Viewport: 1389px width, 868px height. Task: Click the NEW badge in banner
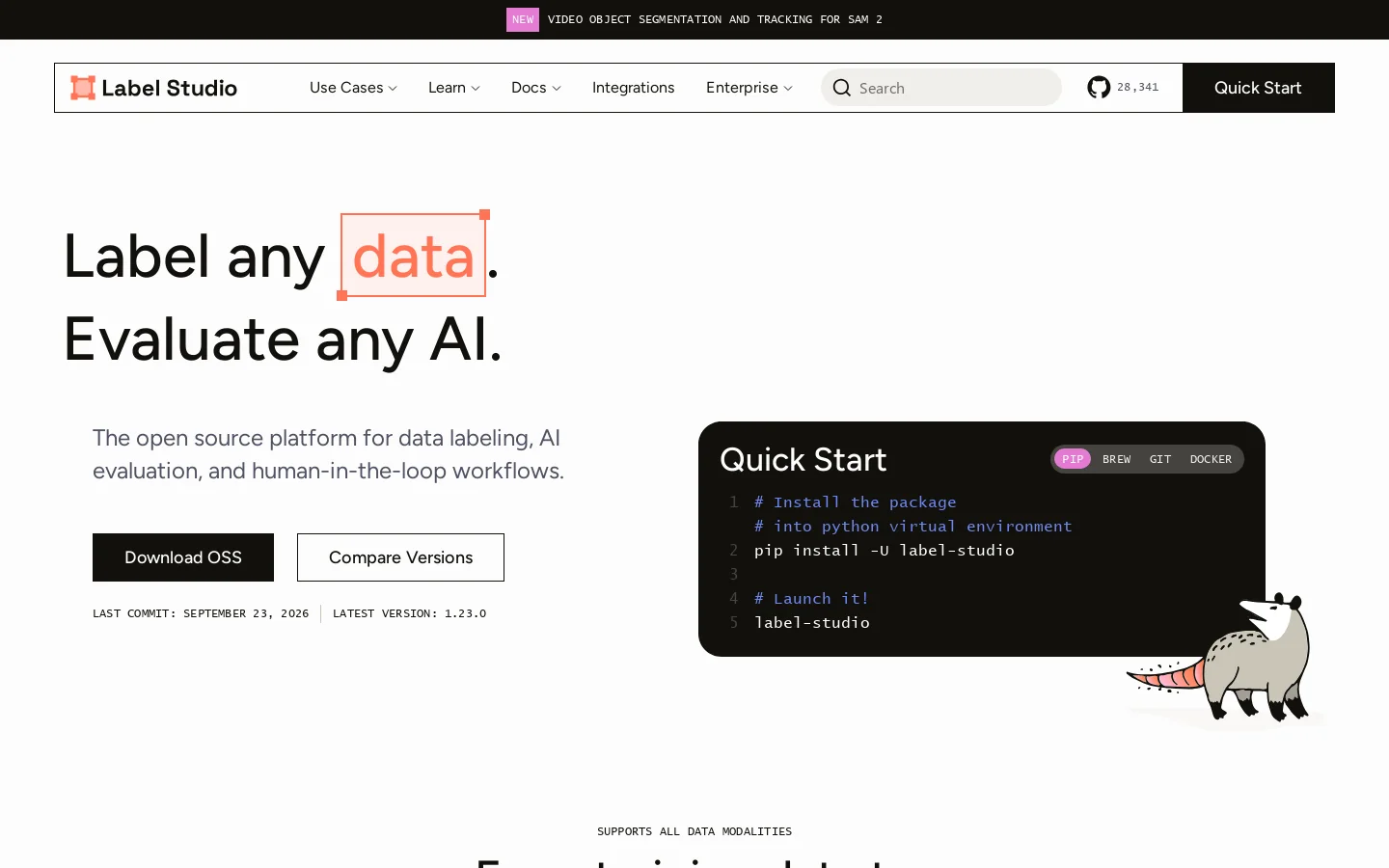pos(523,19)
